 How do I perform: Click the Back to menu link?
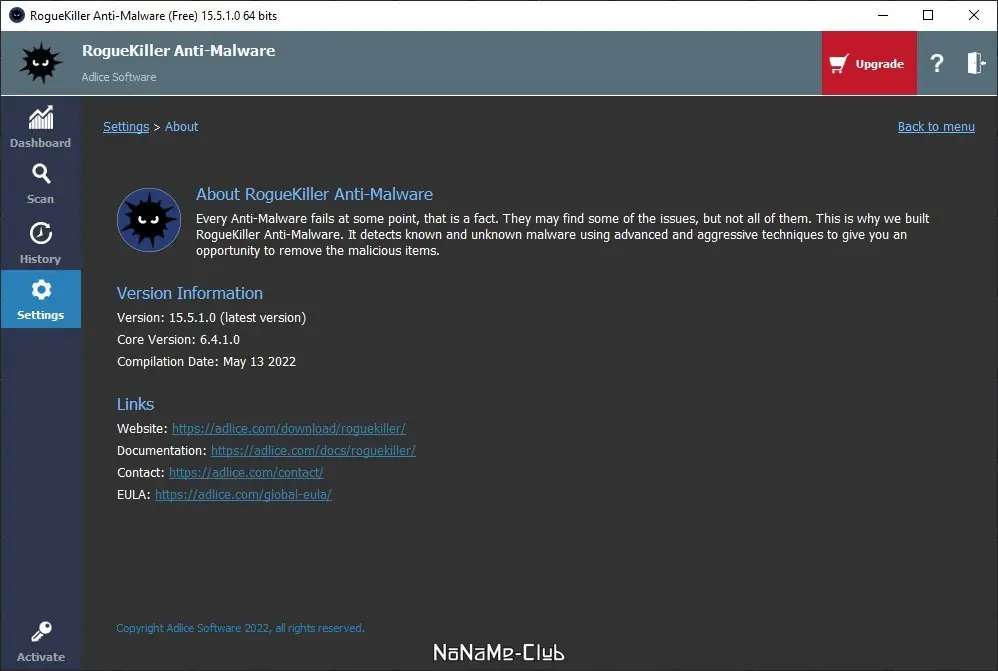click(936, 127)
